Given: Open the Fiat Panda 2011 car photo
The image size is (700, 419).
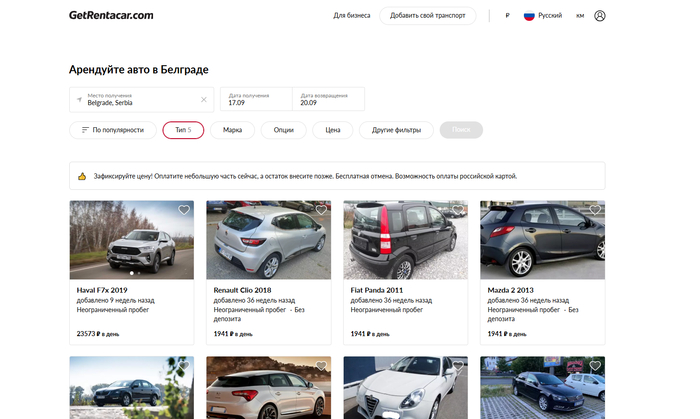Looking at the screenshot, I should [x=406, y=240].
